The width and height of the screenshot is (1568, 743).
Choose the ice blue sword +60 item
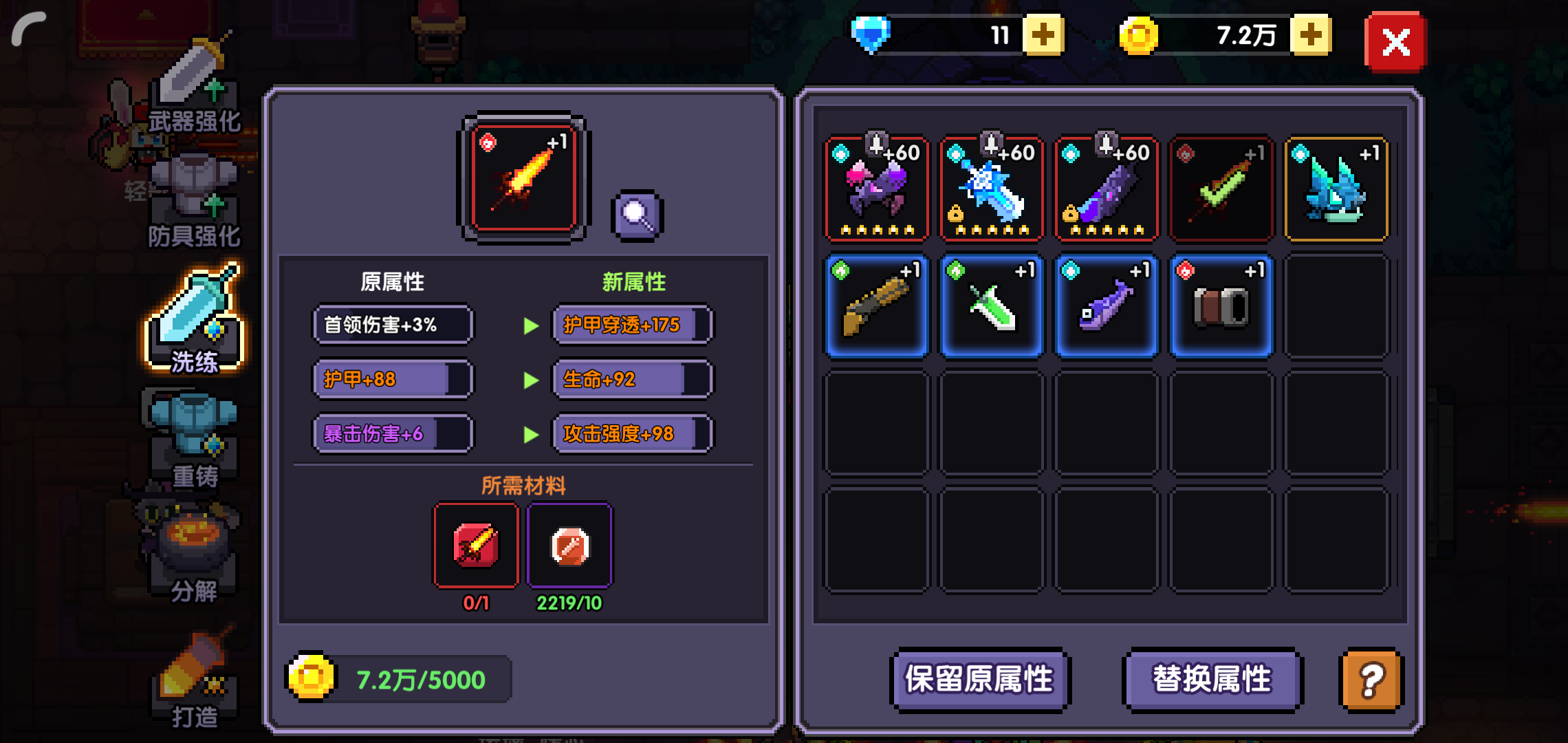[992, 189]
